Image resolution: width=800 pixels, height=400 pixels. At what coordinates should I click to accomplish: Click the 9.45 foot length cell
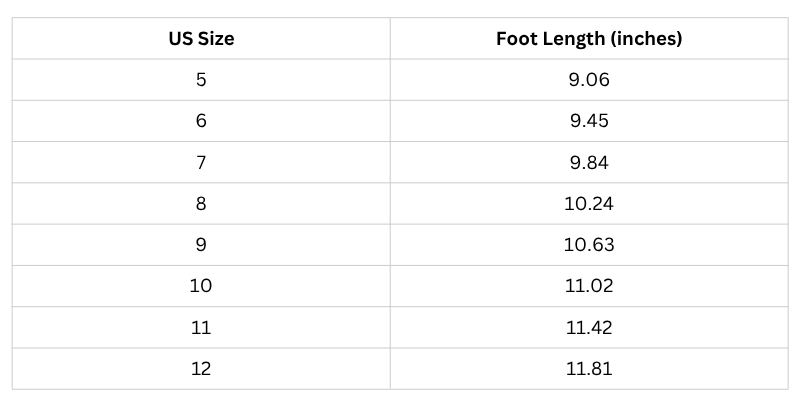tap(589, 121)
